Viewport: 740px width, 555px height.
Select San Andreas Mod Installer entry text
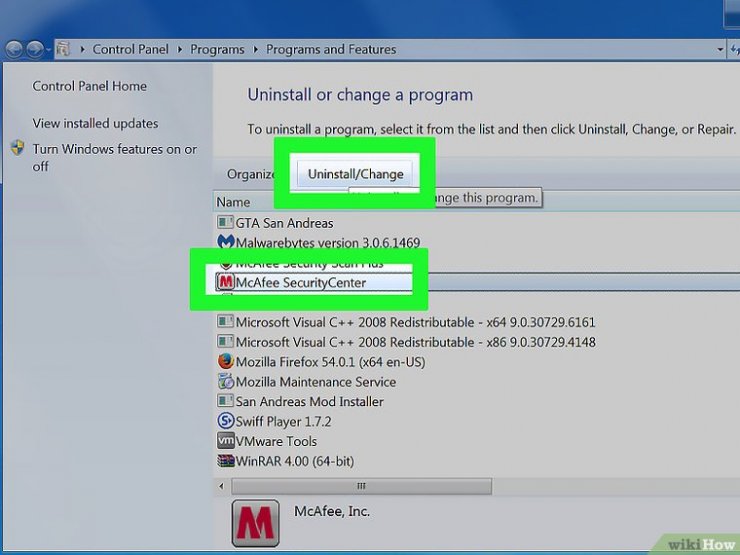pos(310,402)
